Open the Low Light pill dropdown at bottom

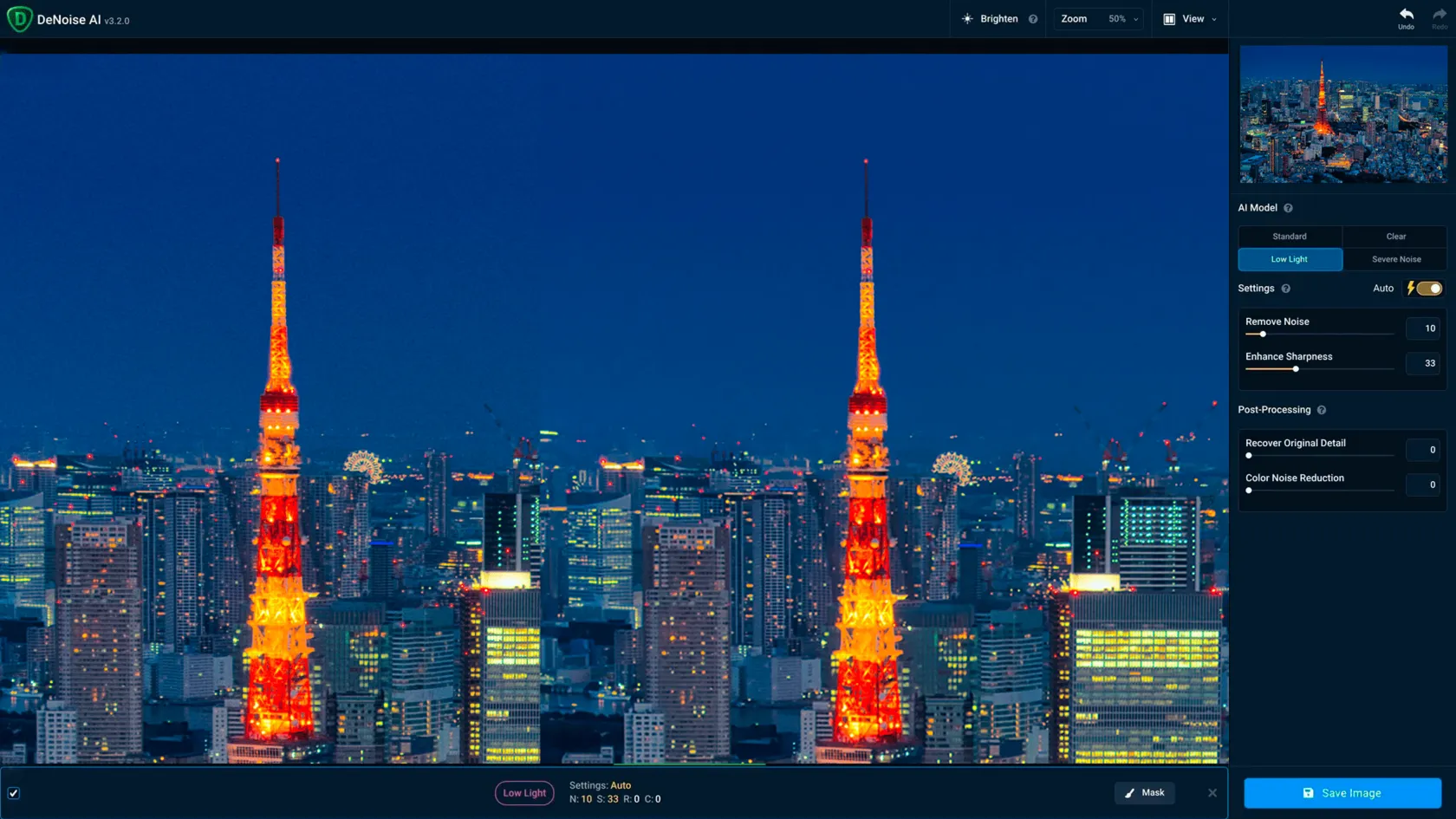click(524, 792)
